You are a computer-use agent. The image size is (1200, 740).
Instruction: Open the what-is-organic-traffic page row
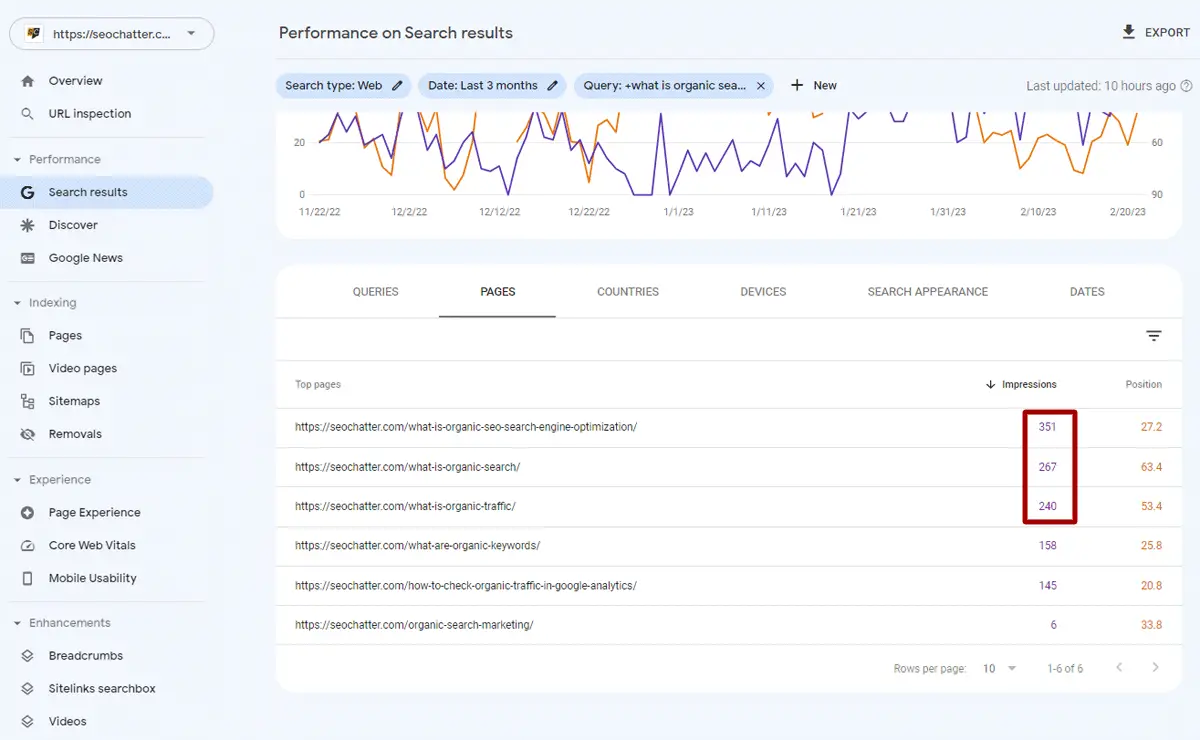729,507
